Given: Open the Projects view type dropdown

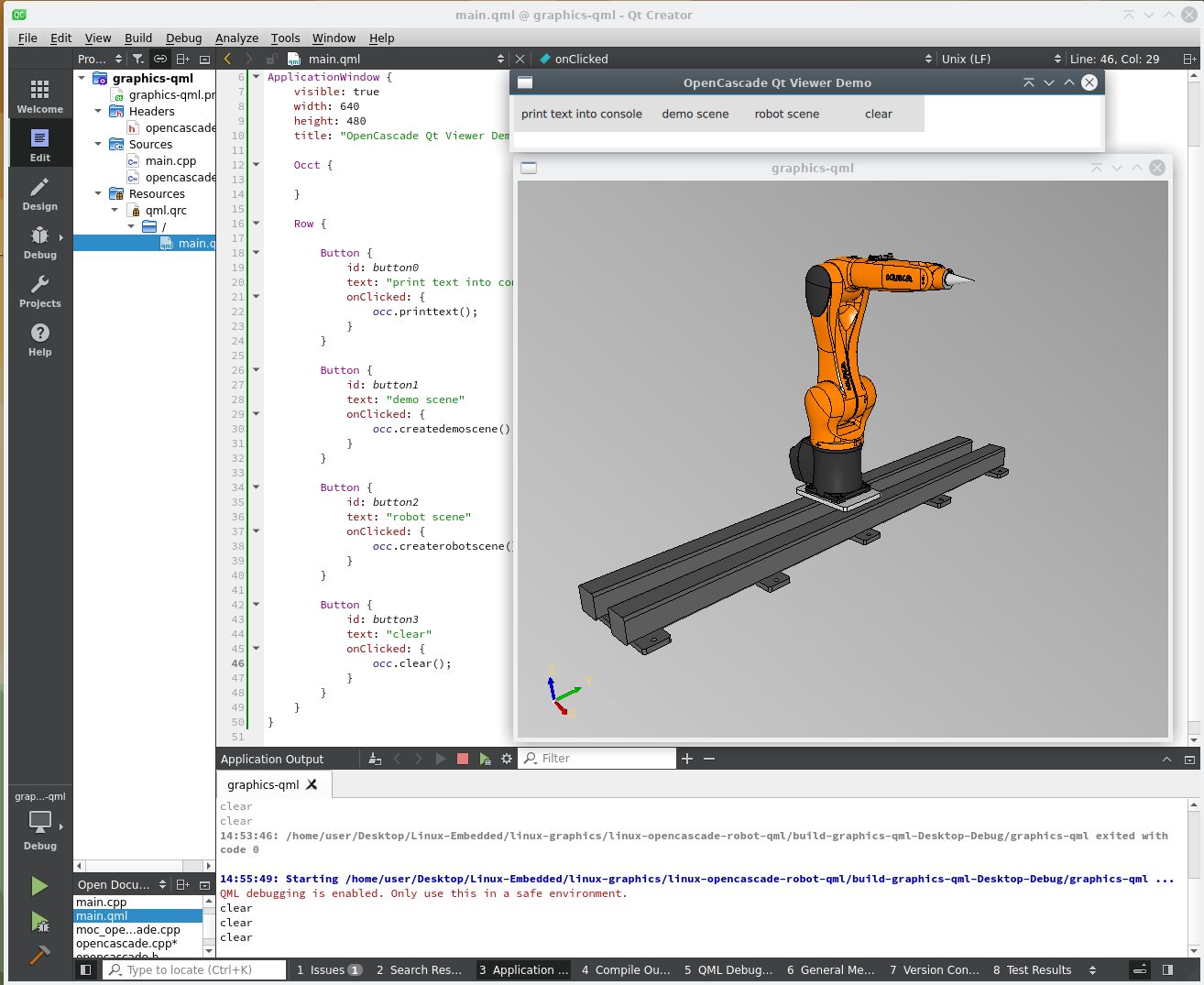Looking at the screenshot, I should tap(100, 59).
